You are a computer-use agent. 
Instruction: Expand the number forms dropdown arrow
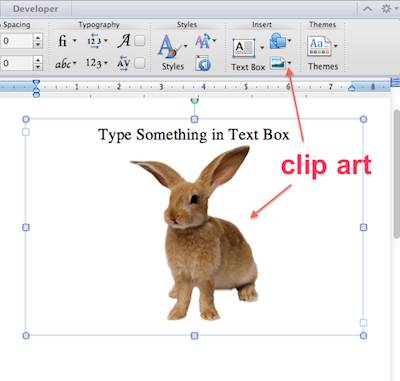coord(106,63)
